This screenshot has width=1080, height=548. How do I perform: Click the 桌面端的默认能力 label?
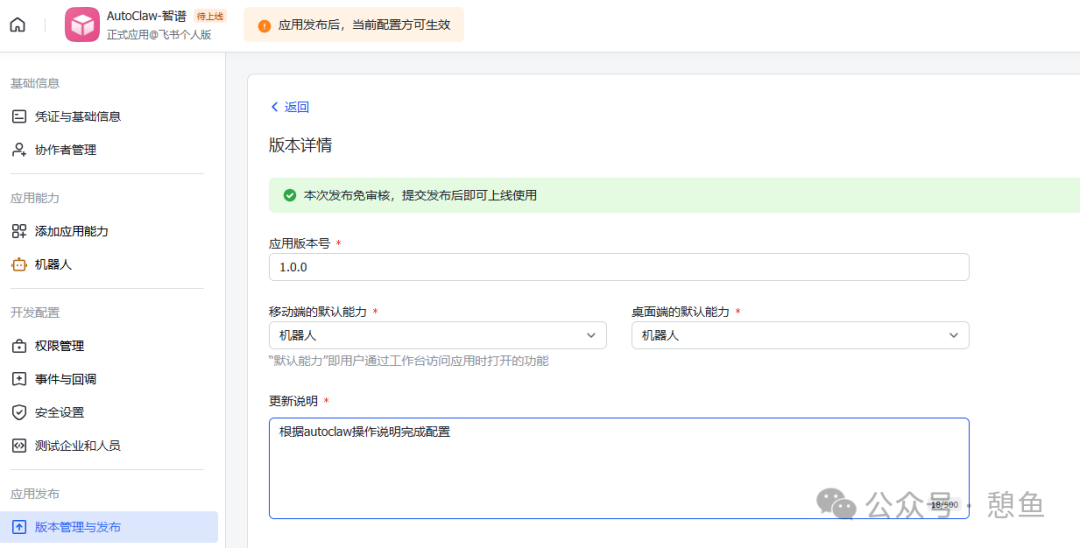click(x=681, y=312)
